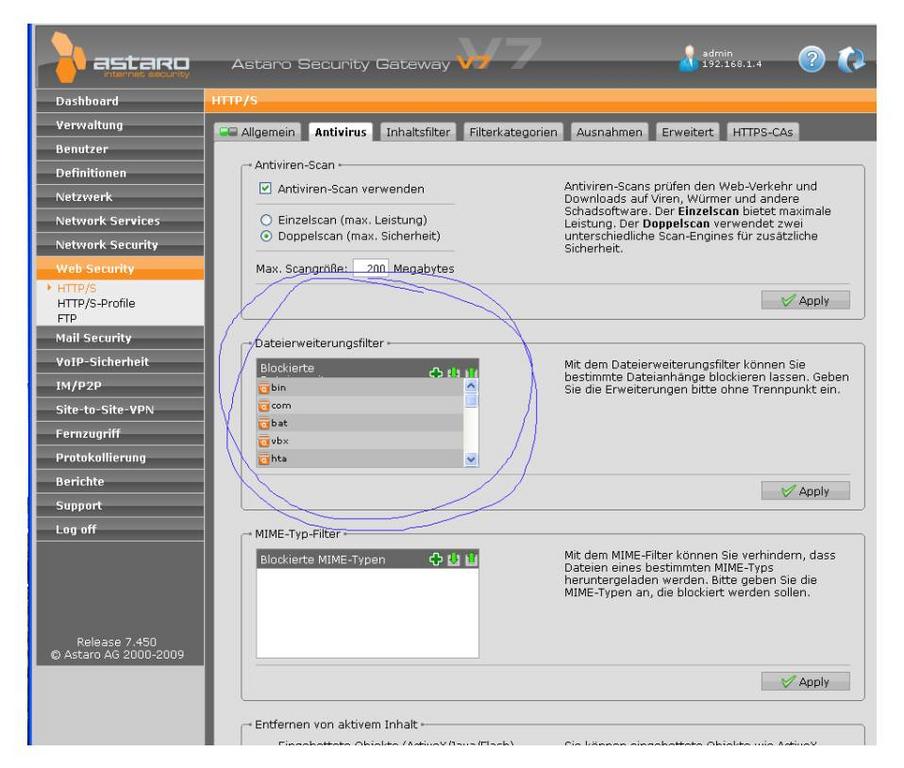
Task: Click inside the empty Blockierte MIME-Typen list
Action: click(x=367, y=612)
